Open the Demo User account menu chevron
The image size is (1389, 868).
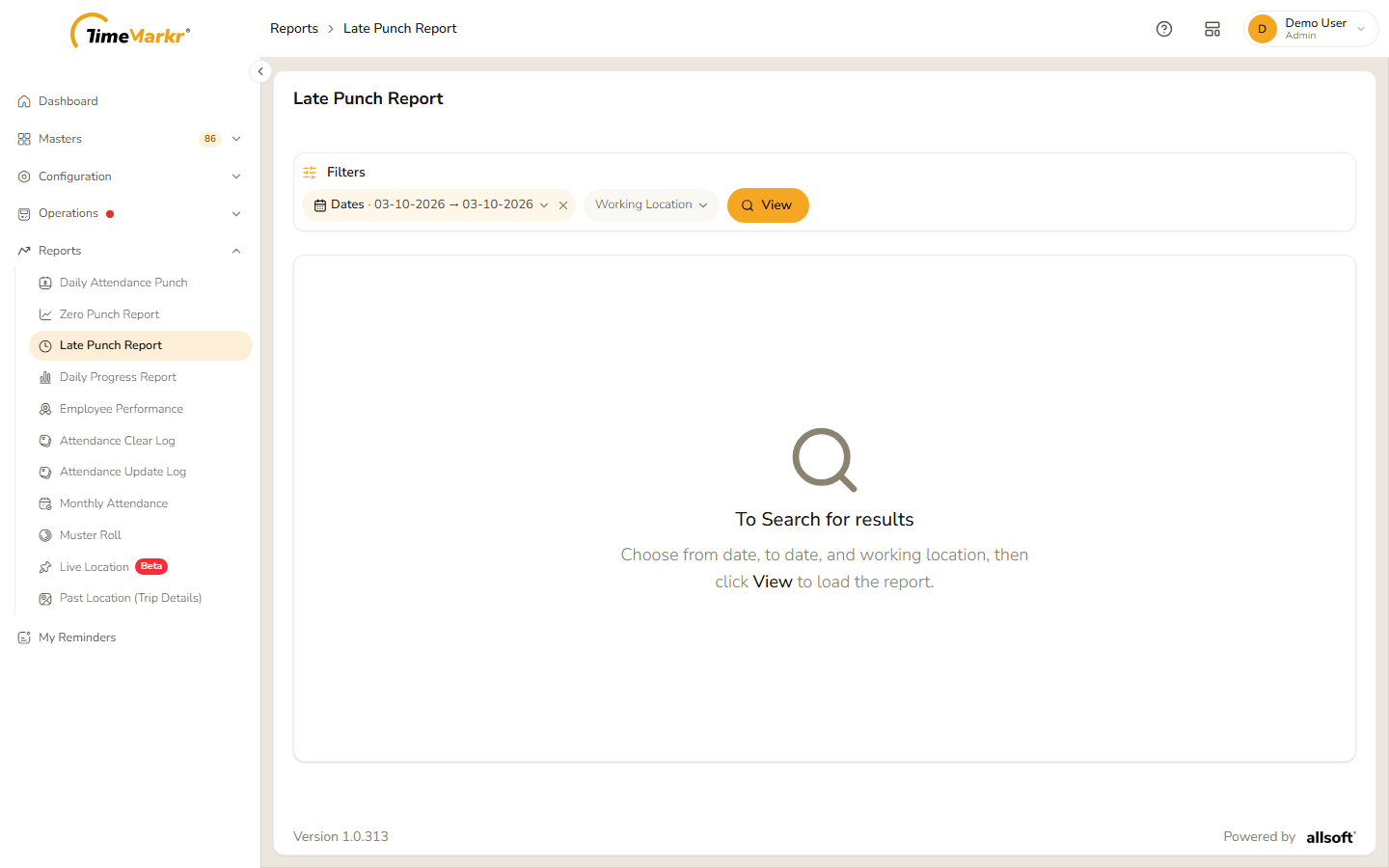tap(1361, 29)
